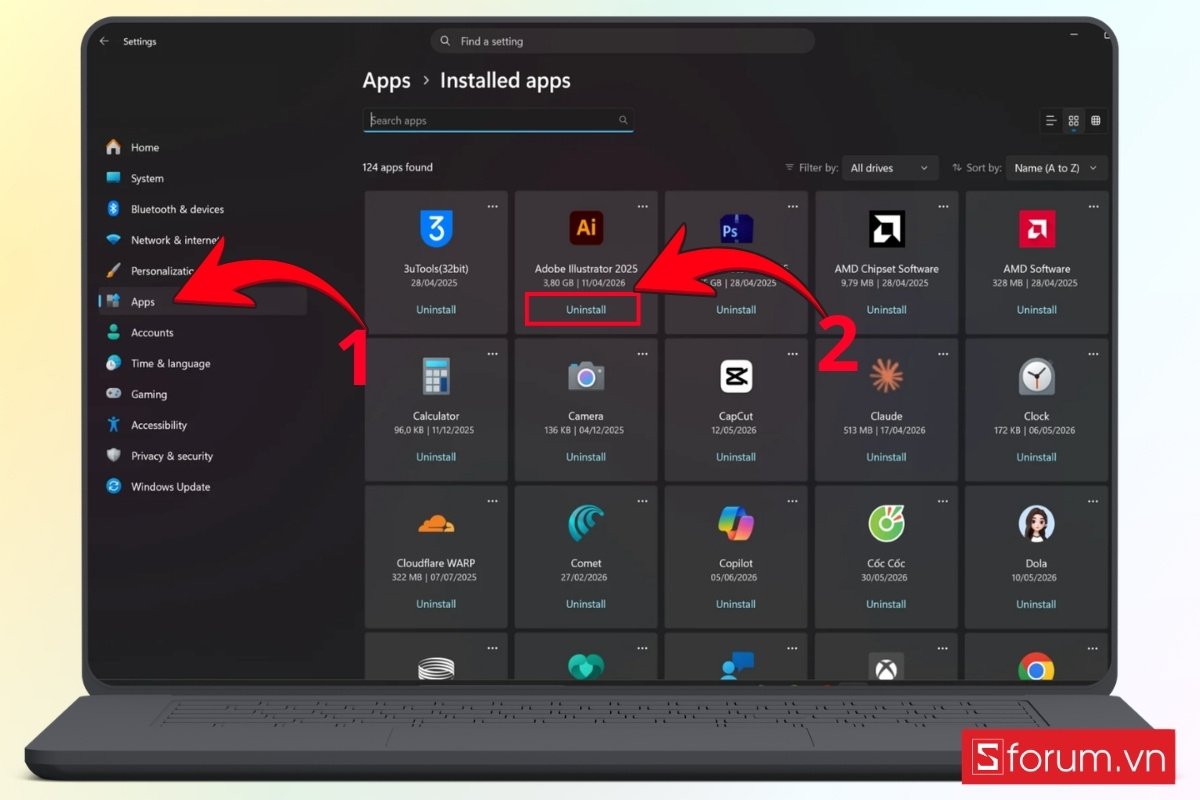Image resolution: width=1200 pixels, height=800 pixels.
Task: Click the 3uTools app icon
Action: tap(436, 229)
